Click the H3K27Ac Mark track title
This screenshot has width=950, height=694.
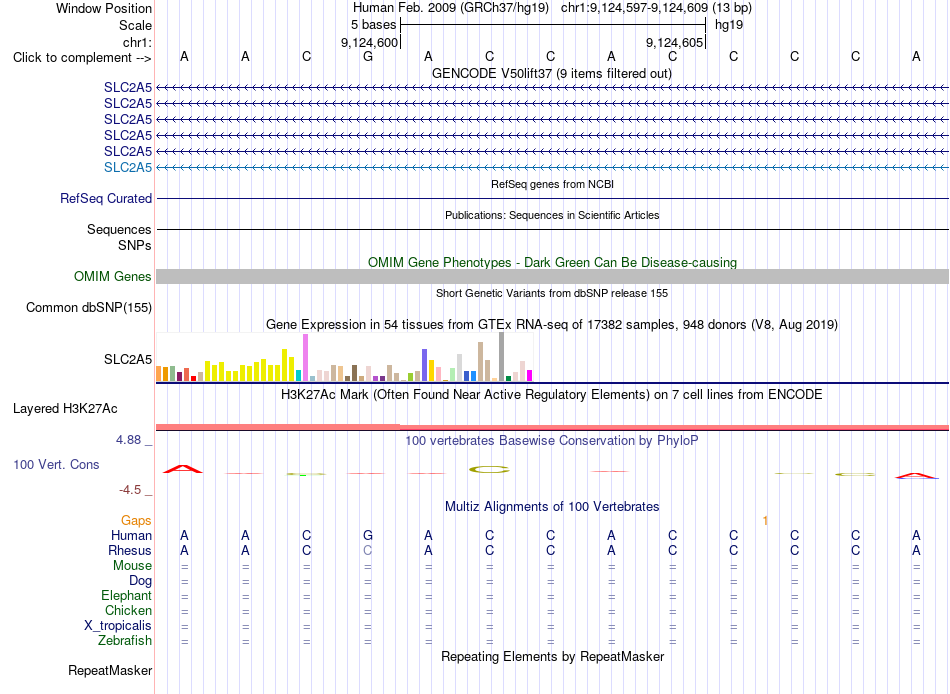point(551,395)
